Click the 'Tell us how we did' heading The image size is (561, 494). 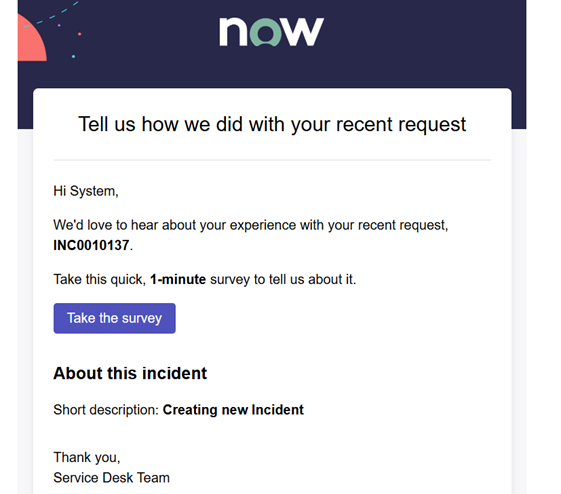pos(272,124)
